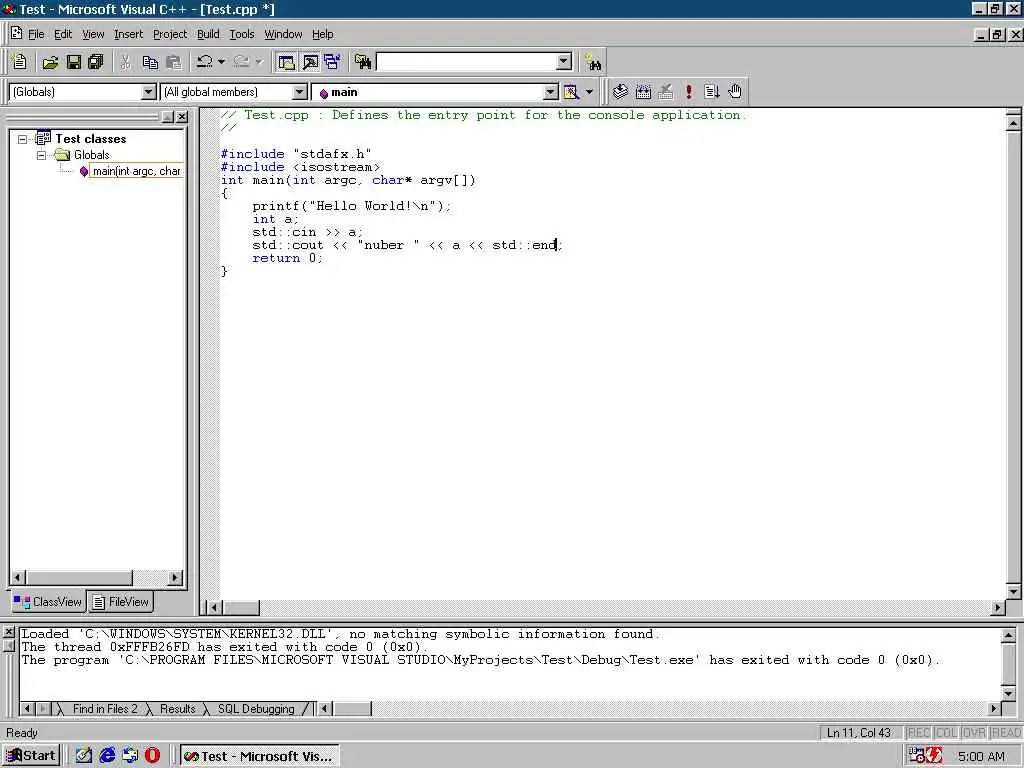Viewport: 1024px width, 768px height.
Task: Collapse the Test classes tree node
Action: coord(23,139)
